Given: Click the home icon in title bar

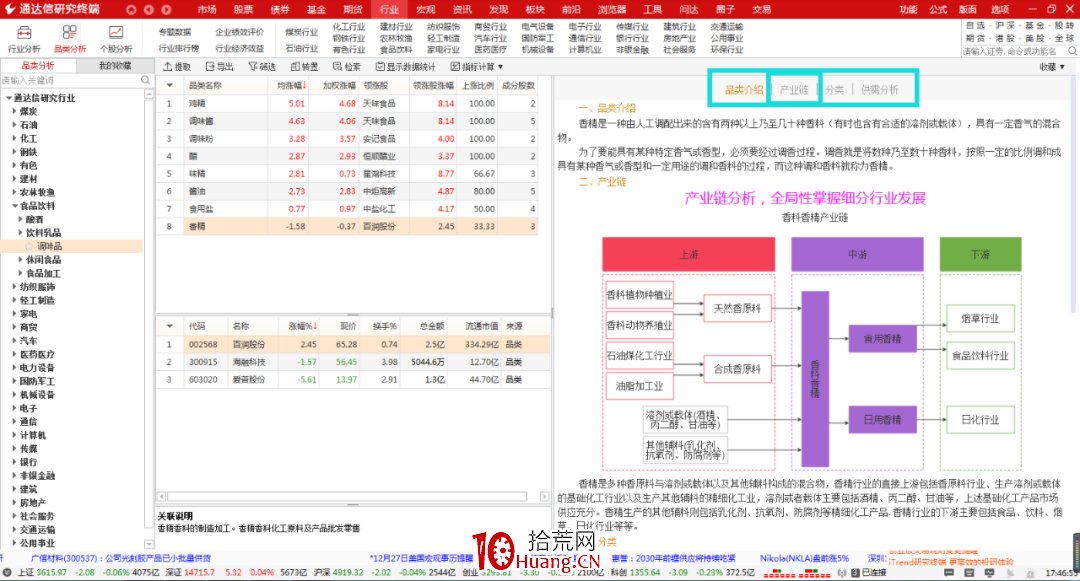Looking at the screenshot, I should (x=131, y=10).
